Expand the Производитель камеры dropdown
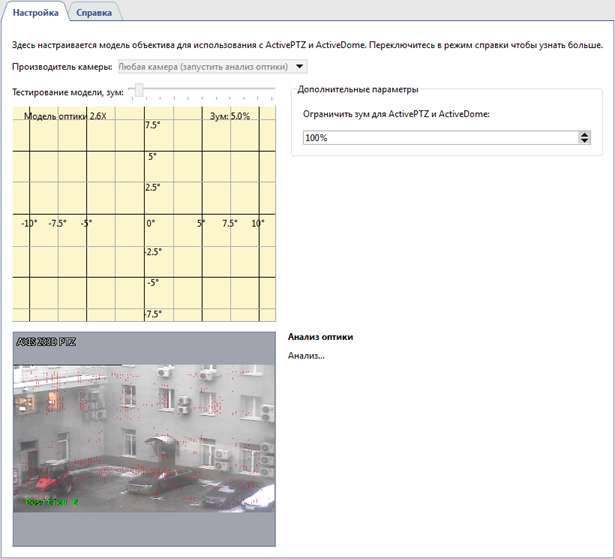Image resolution: width=615 pixels, height=559 pixels. [210, 67]
